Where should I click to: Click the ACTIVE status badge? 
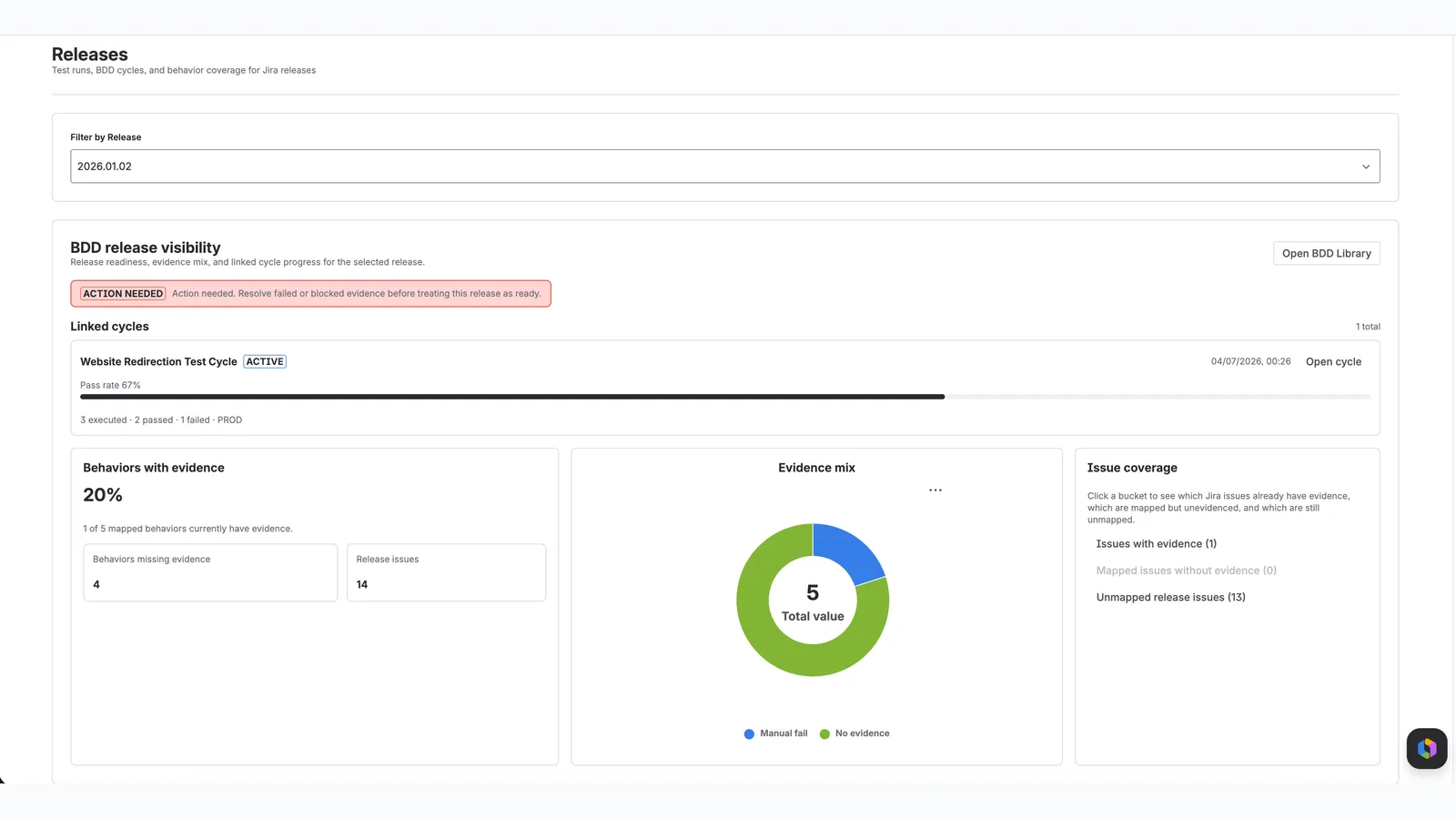point(265,362)
